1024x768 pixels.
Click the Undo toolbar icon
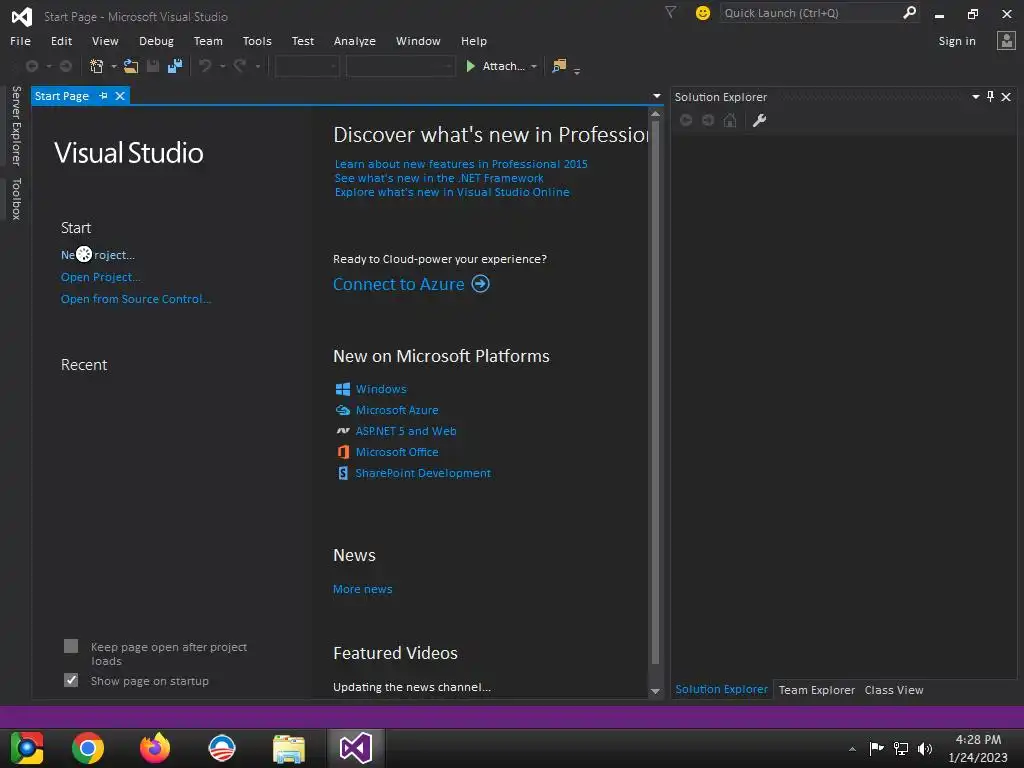coord(205,66)
